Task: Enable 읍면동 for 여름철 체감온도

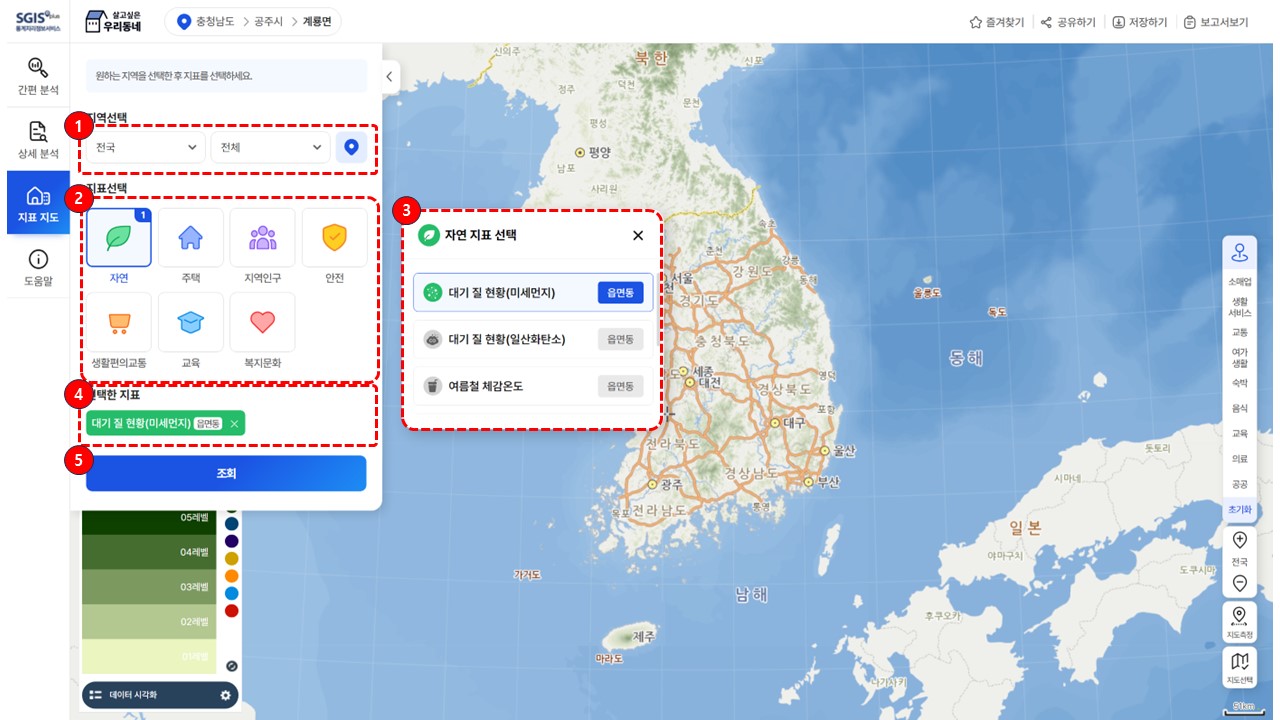Action: click(620, 385)
